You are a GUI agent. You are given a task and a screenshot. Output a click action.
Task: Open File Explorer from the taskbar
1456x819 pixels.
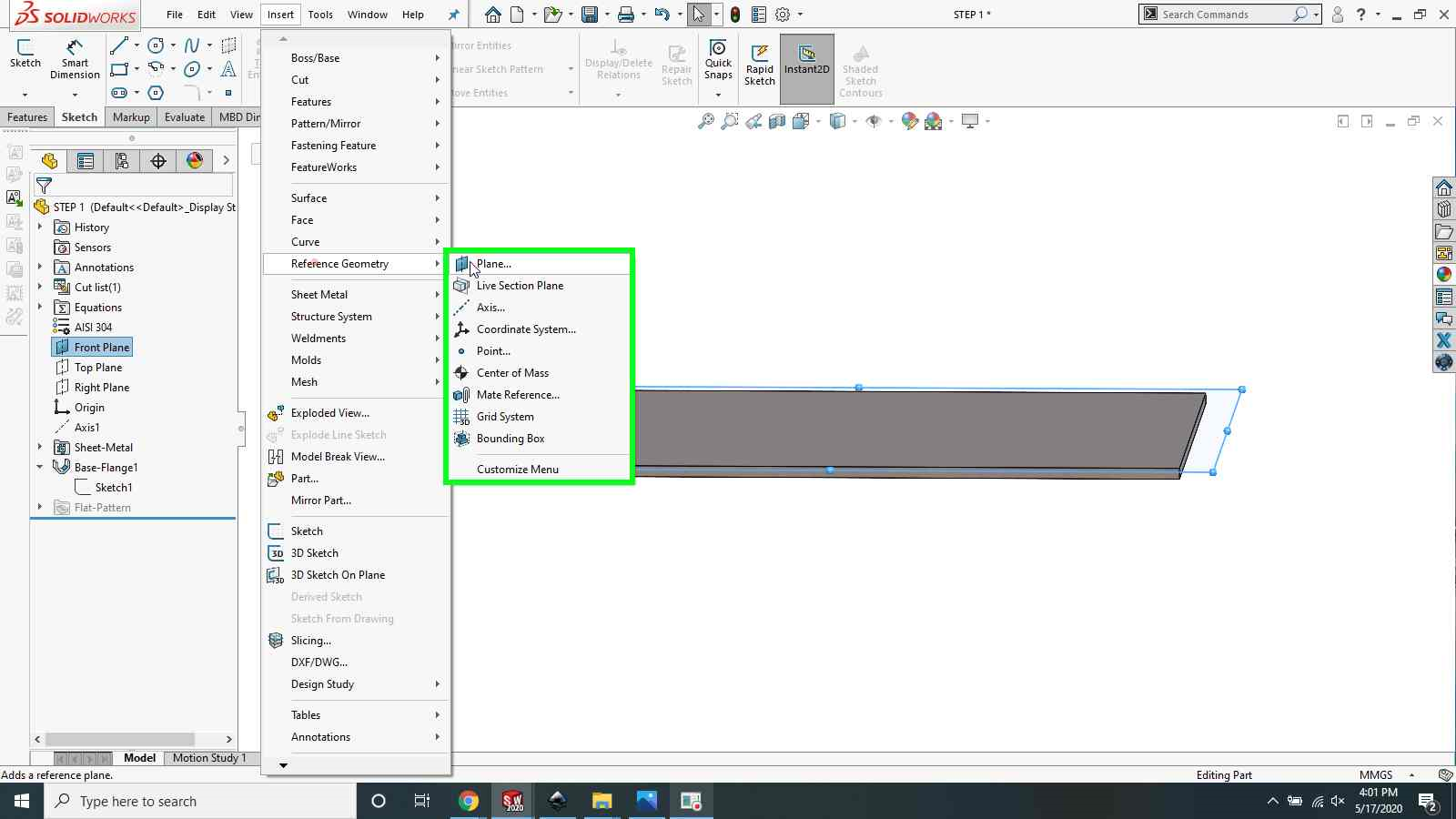pos(602,801)
